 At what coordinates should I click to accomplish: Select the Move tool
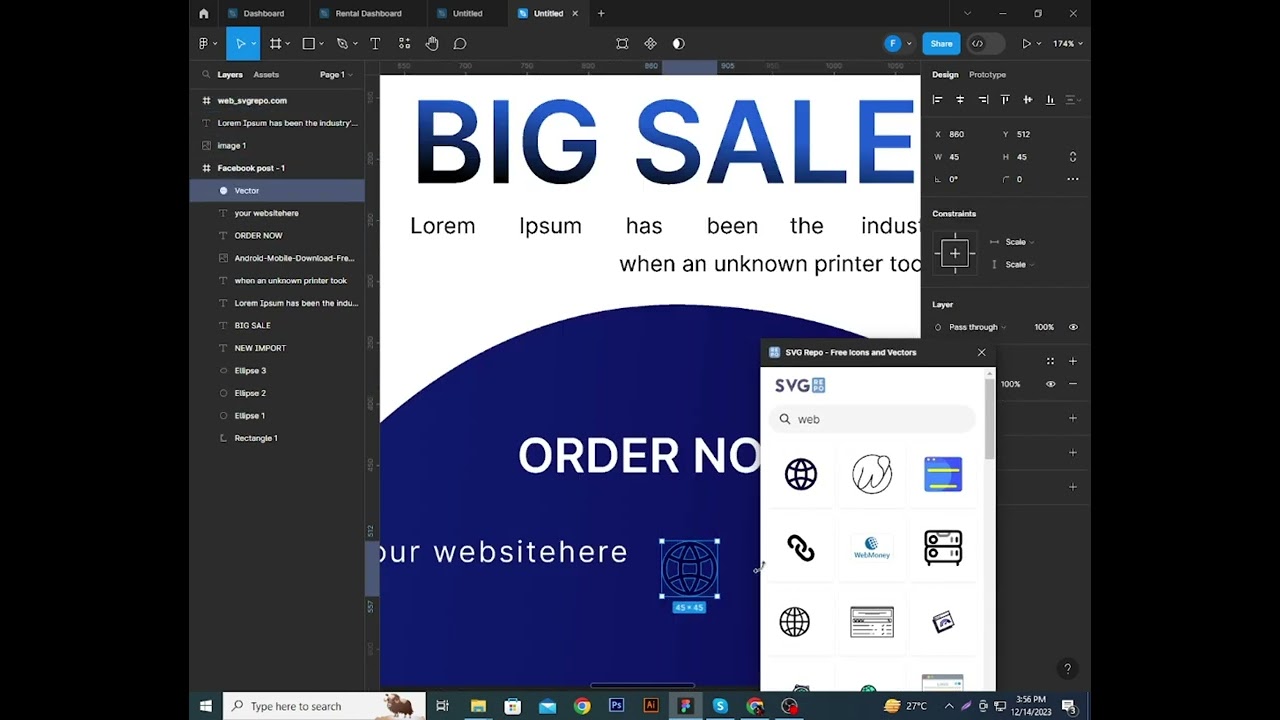pos(240,44)
